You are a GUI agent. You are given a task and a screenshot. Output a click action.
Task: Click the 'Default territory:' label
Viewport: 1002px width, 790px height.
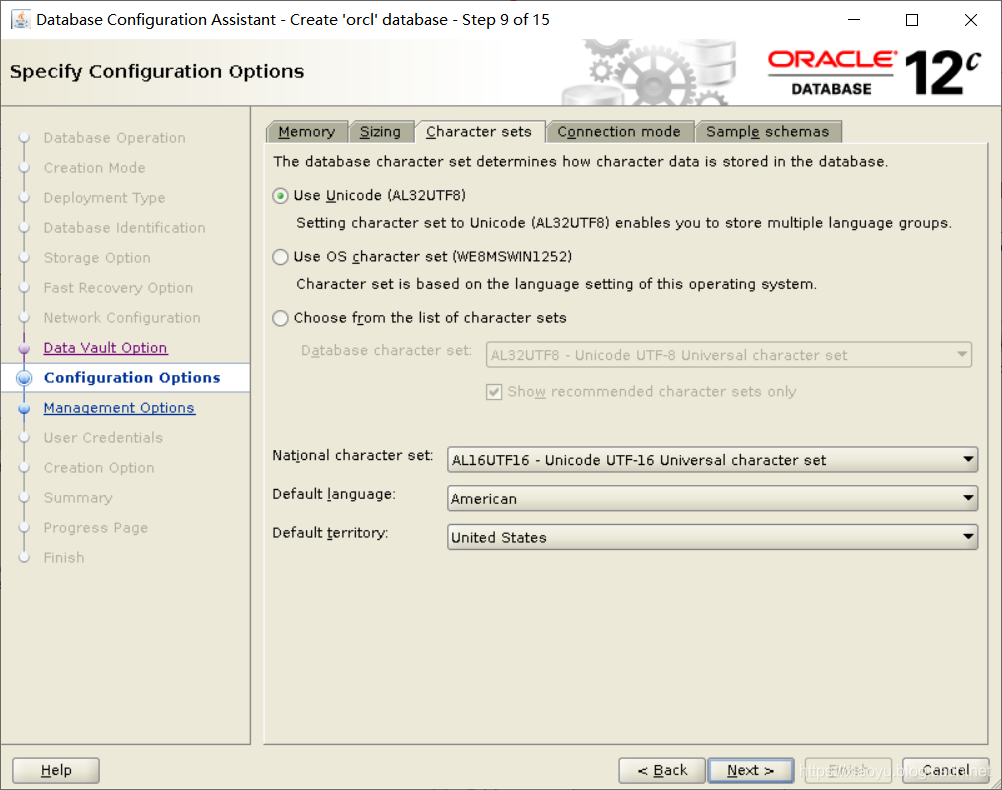pos(330,532)
